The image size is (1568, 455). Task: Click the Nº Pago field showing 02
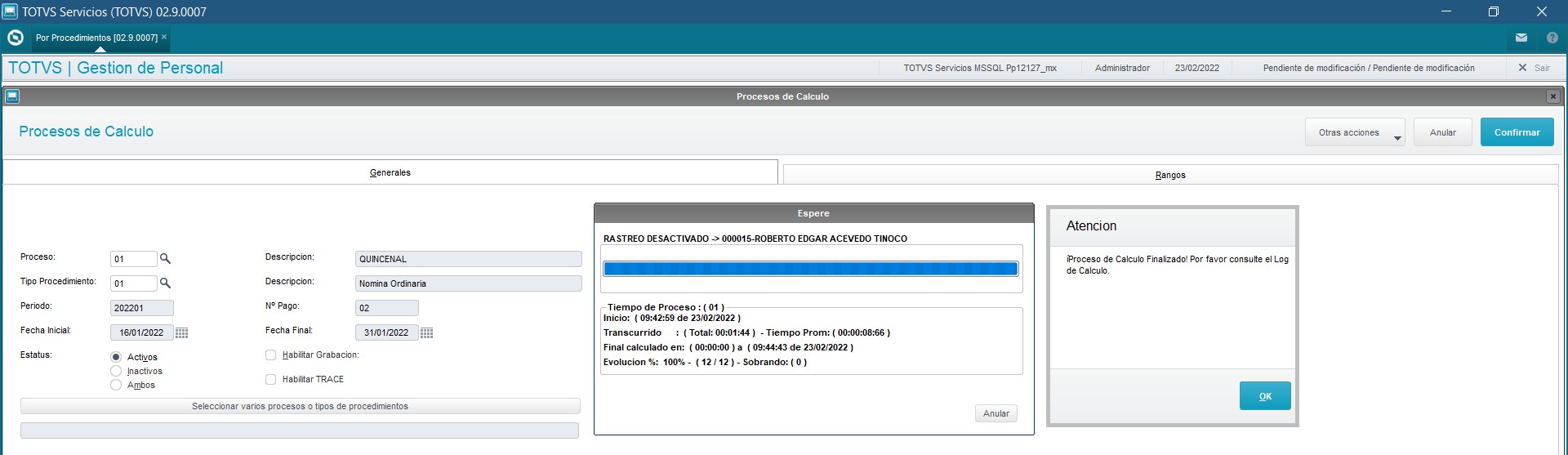pyautogui.click(x=386, y=308)
